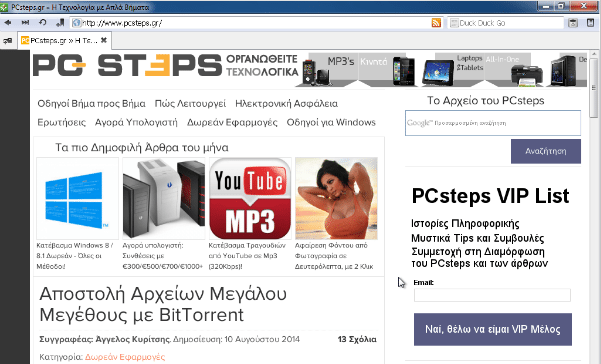Click the Τα πιο Δημοφιλή Άρθρα heading
This screenshot has height=364, width=601.
click(142, 148)
